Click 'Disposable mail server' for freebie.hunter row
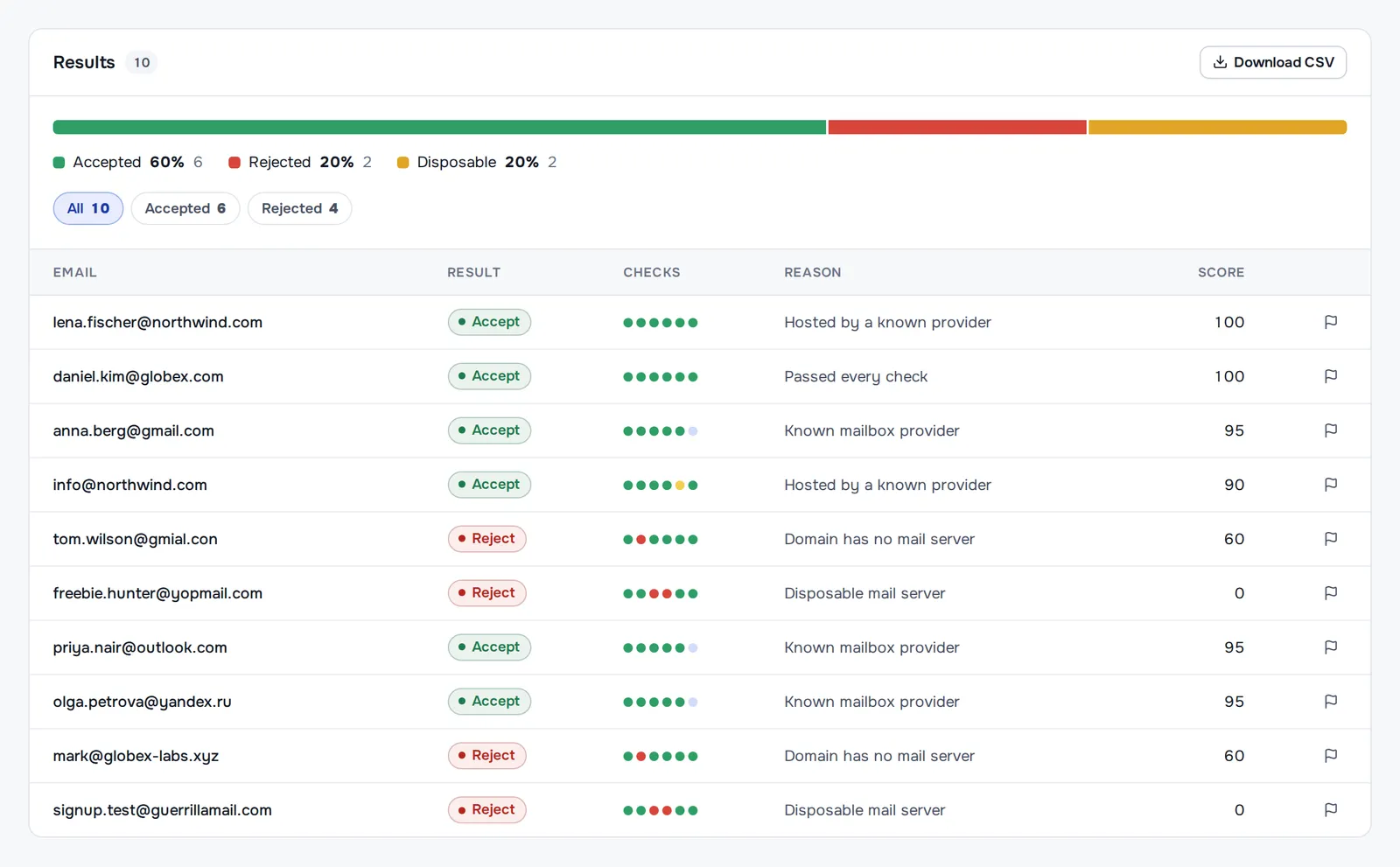Viewport: 1400px width, 867px height. (x=864, y=593)
